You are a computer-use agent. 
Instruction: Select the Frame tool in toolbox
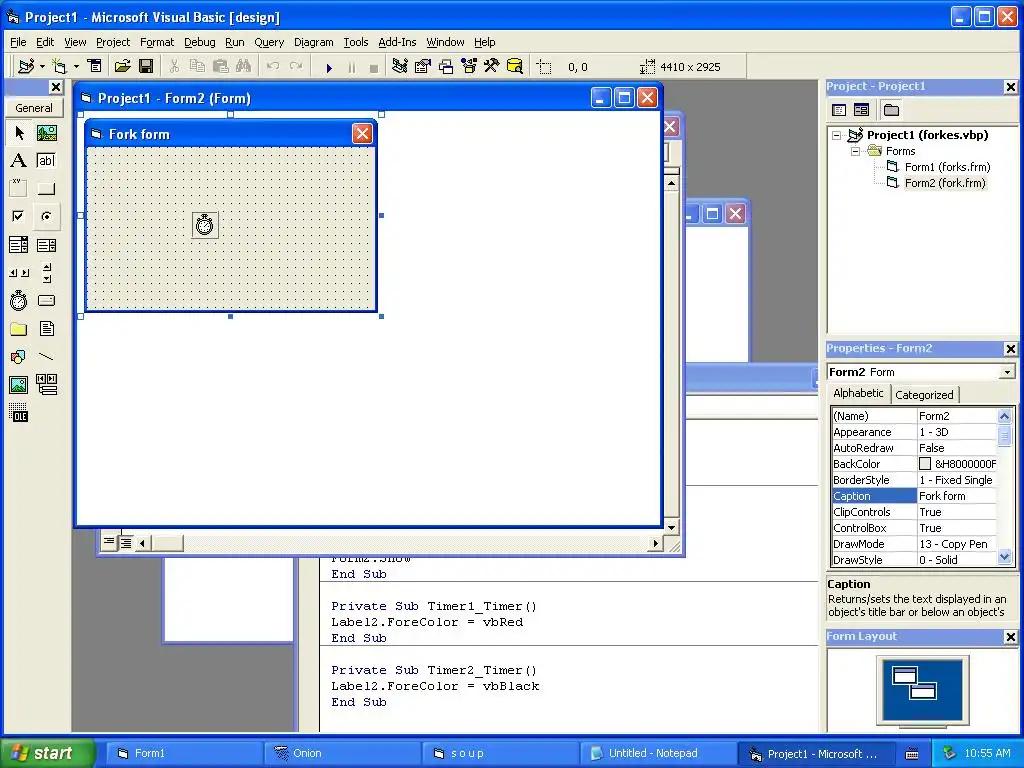[x=19, y=189]
